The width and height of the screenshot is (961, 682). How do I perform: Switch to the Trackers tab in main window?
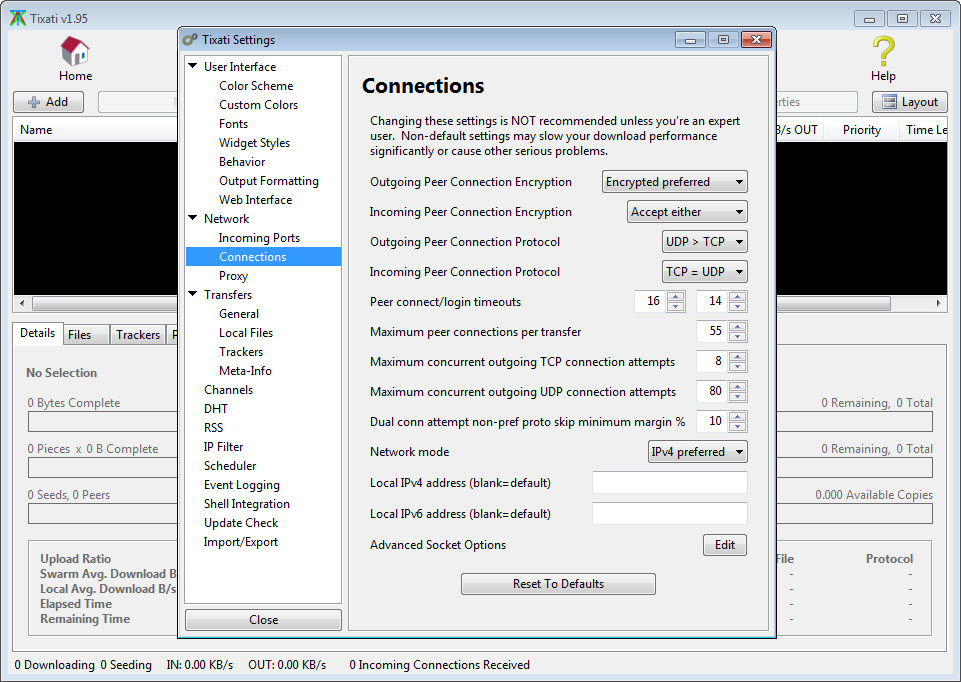point(138,335)
